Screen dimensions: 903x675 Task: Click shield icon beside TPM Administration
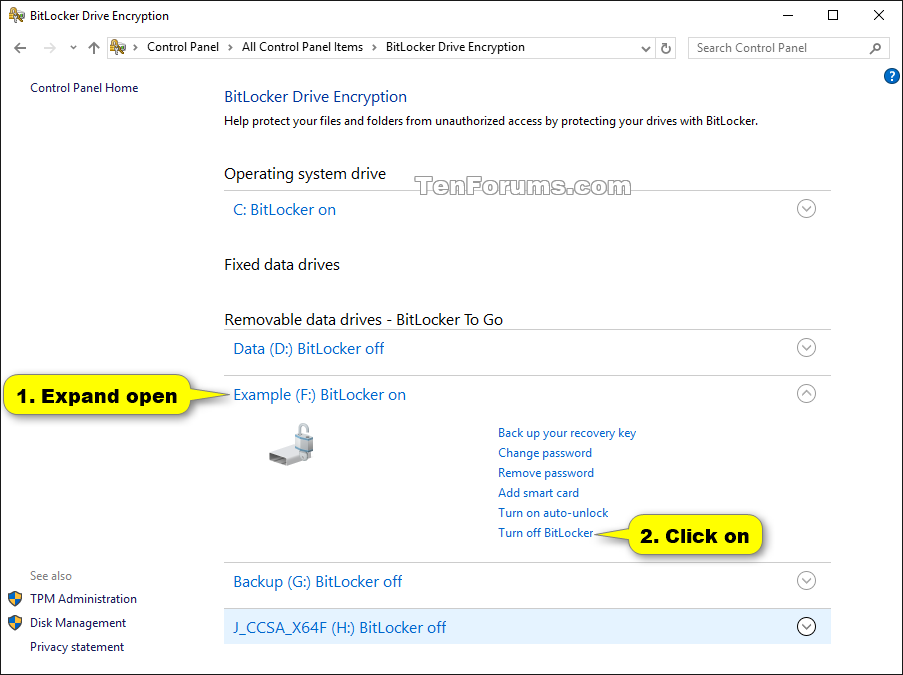[x=15, y=599]
